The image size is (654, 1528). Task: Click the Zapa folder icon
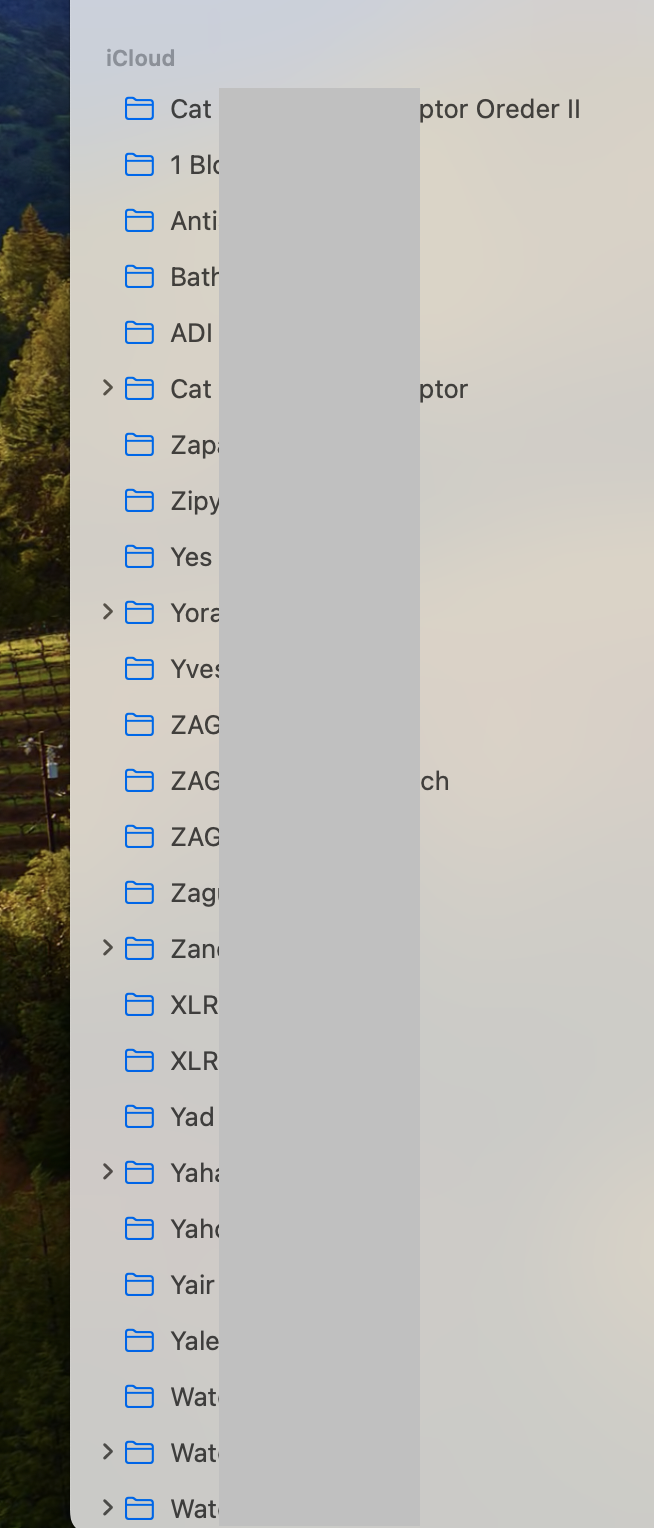[138, 445]
